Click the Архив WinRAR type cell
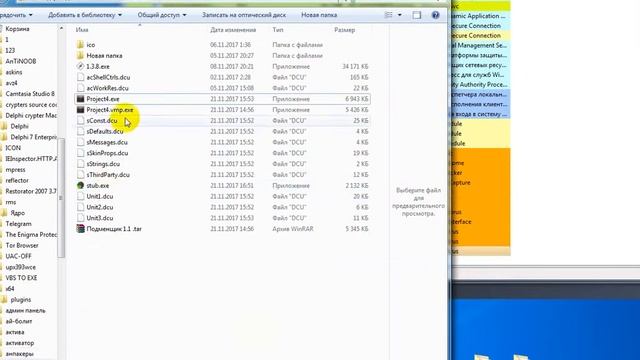This screenshot has height=360, width=640. [293, 229]
